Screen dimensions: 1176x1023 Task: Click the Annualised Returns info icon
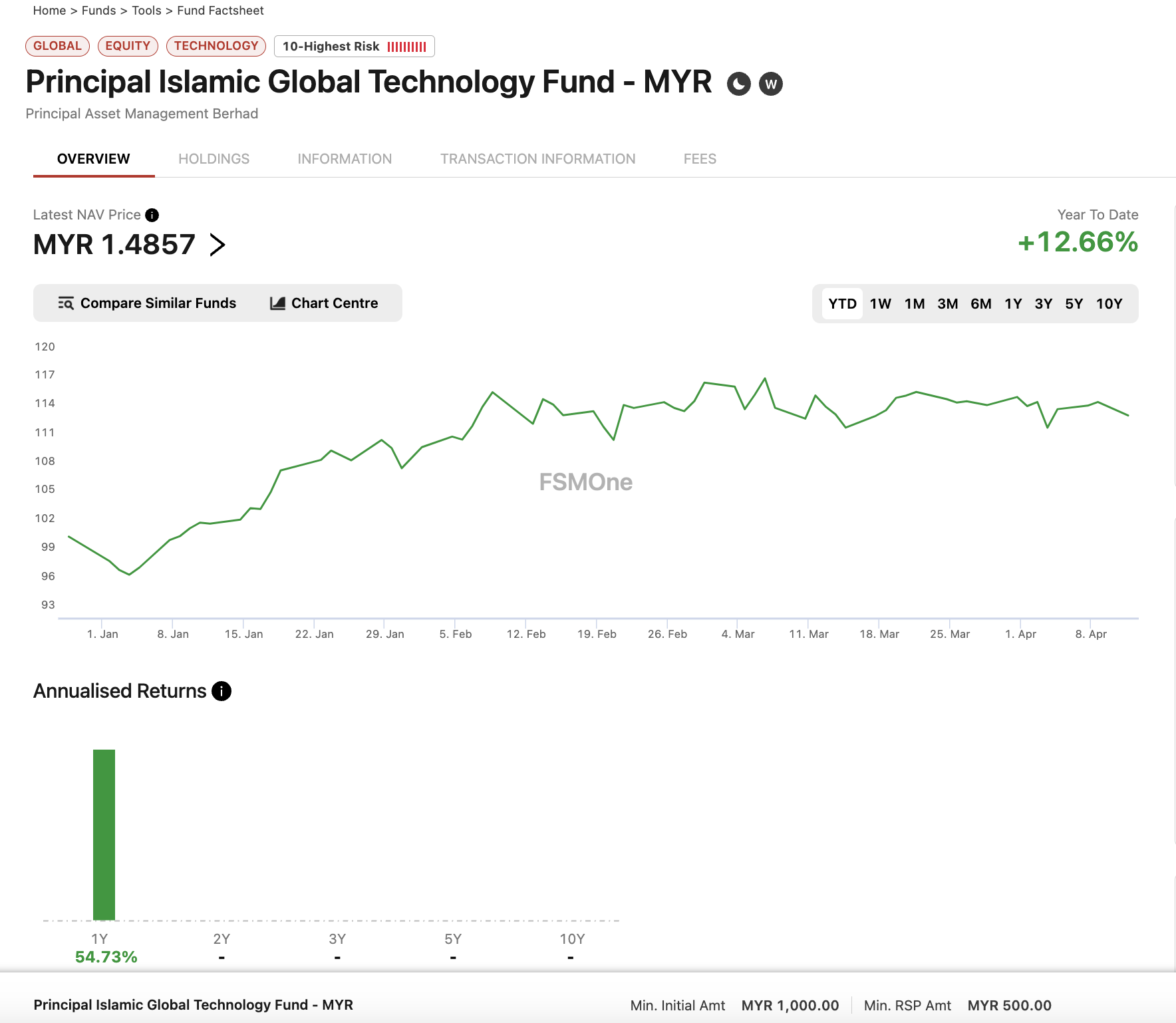[221, 691]
